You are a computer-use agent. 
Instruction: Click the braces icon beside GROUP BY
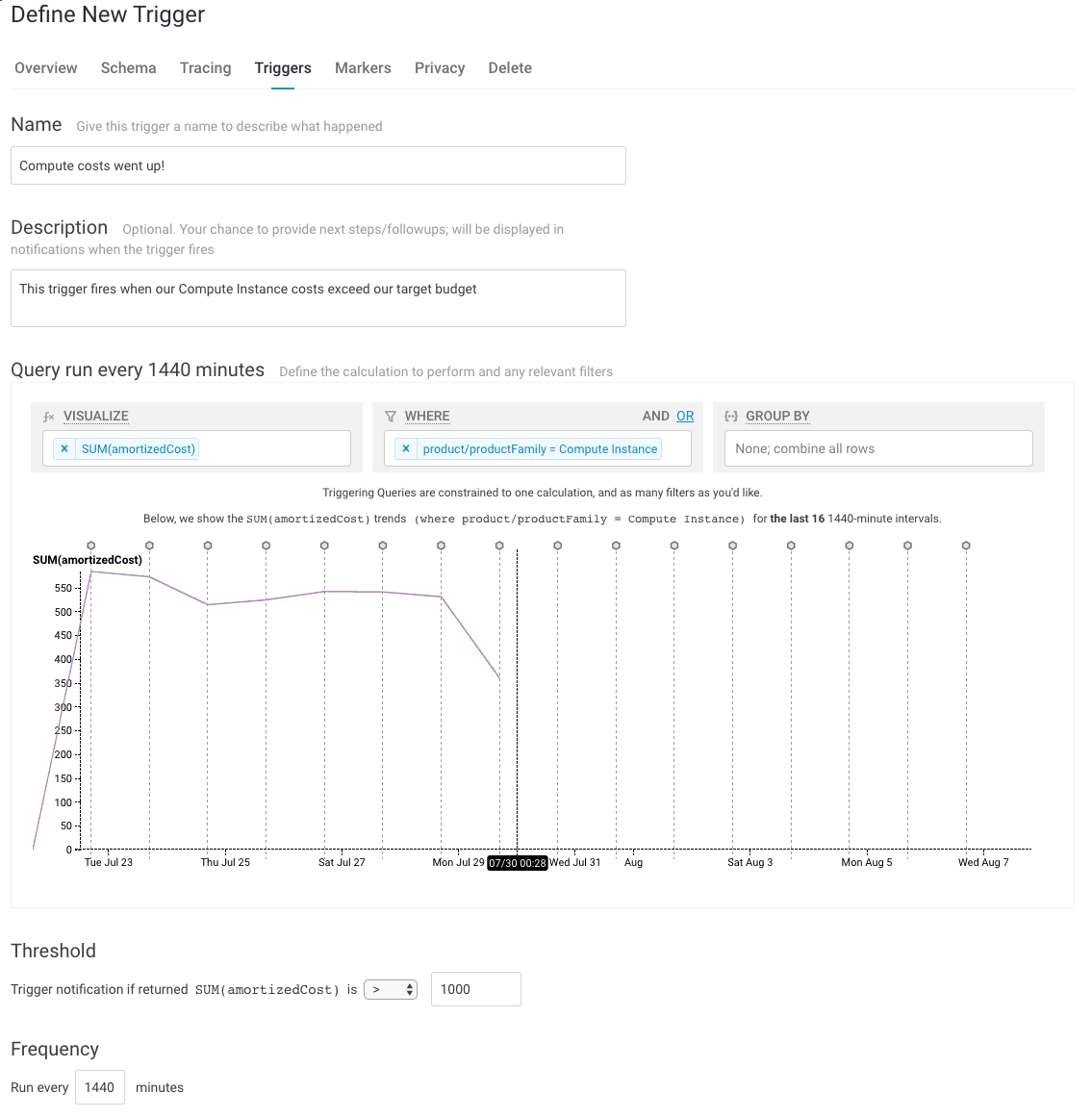tap(731, 417)
